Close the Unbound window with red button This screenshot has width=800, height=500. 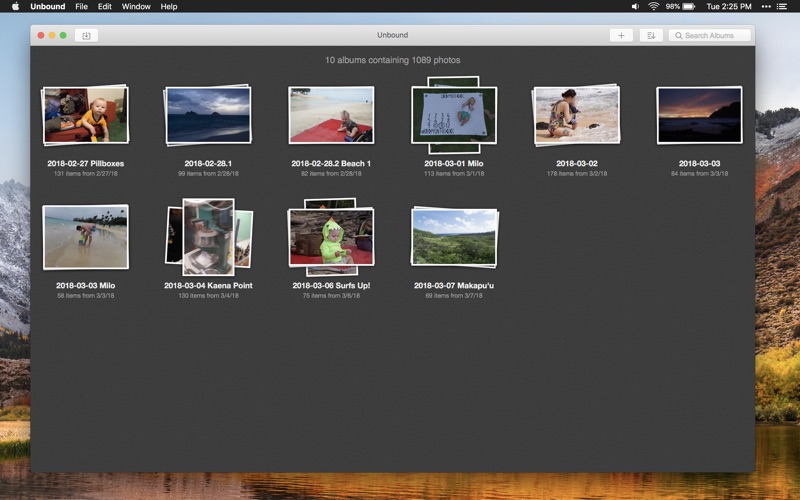point(41,35)
